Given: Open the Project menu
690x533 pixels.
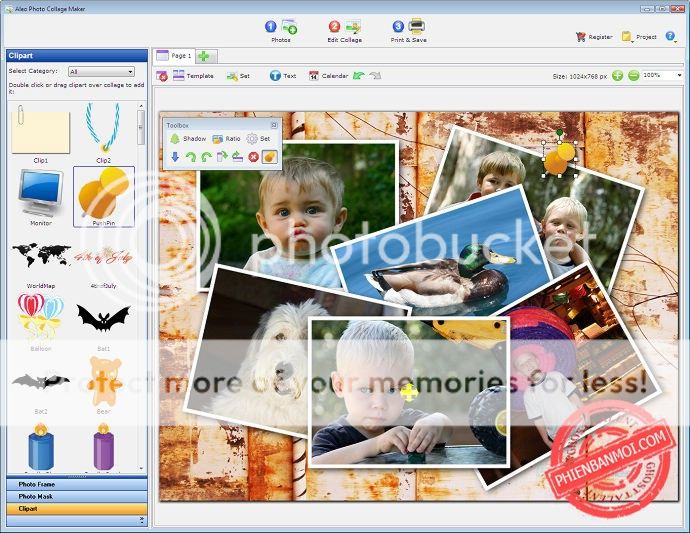Looking at the screenshot, I should click(639, 37).
